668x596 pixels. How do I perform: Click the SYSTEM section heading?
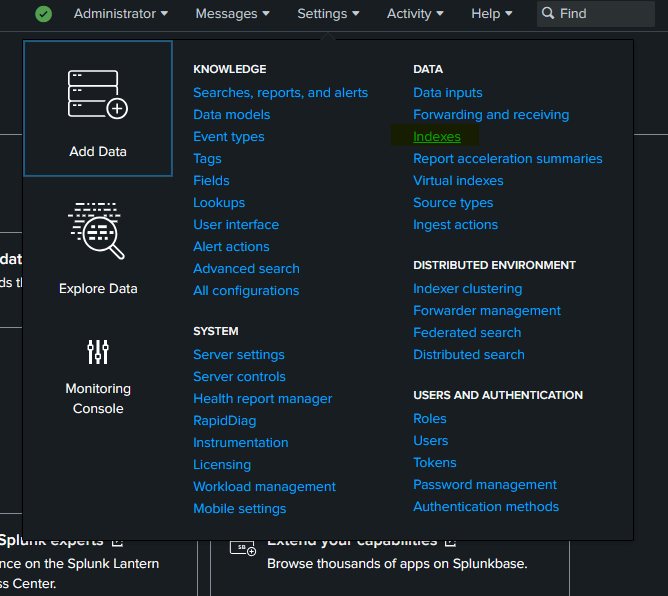(216, 331)
